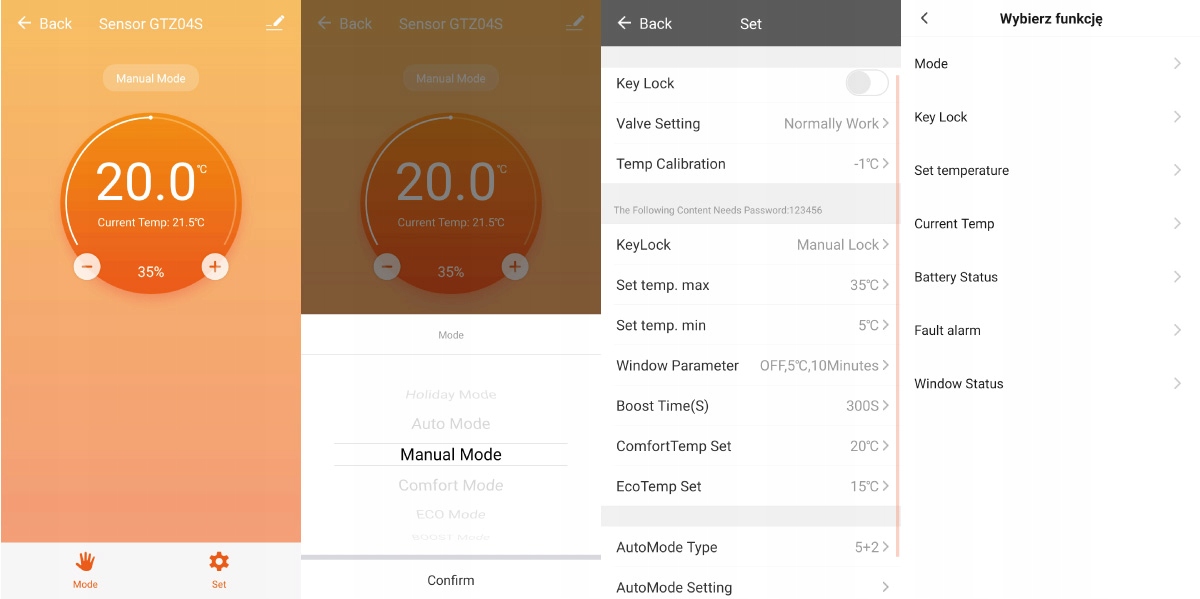This screenshot has height=599, width=1200.
Task: Open Window Status function
Action: tap(1049, 383)
